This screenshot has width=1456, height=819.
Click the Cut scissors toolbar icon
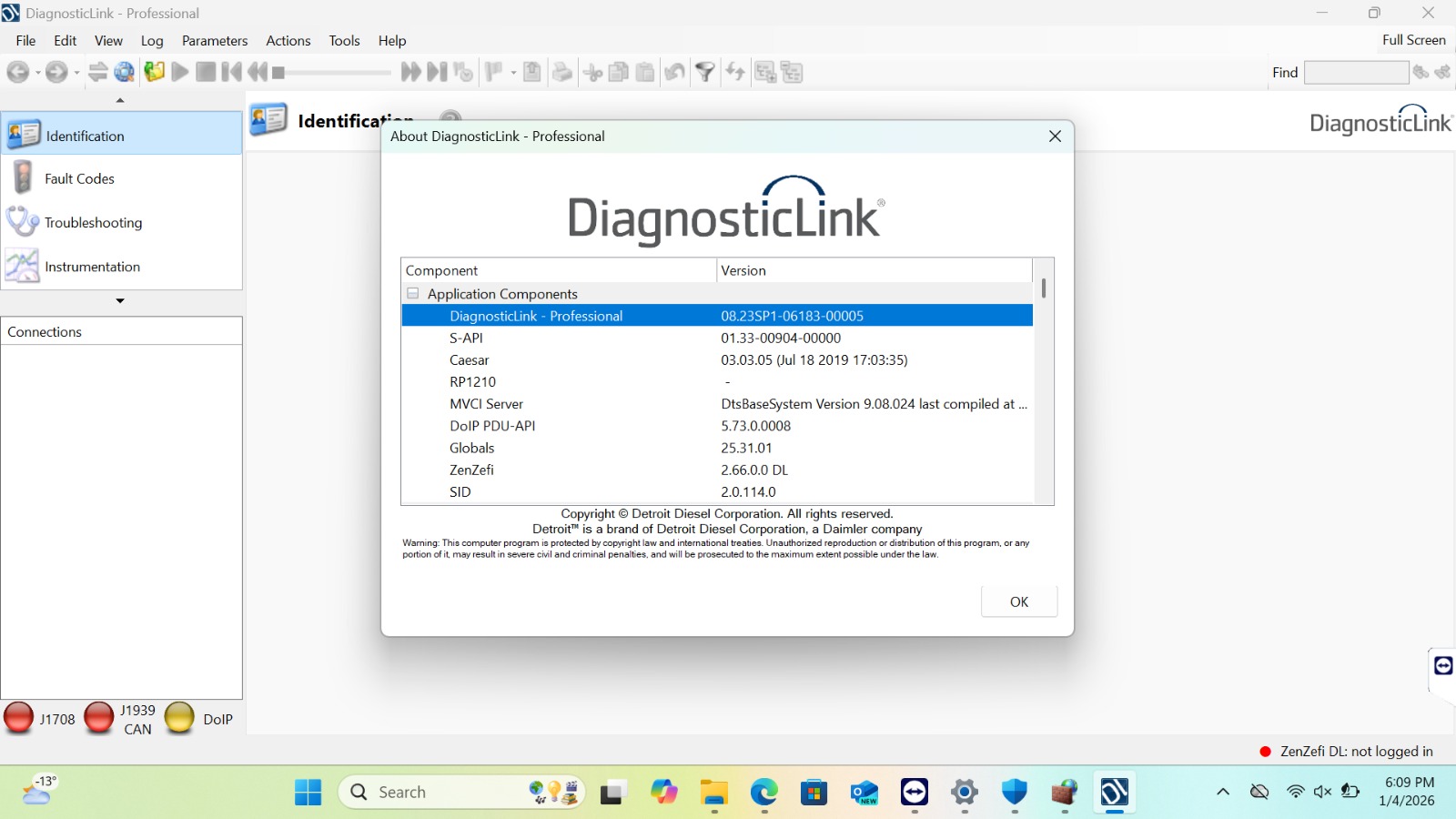click(x=593, y=72)
